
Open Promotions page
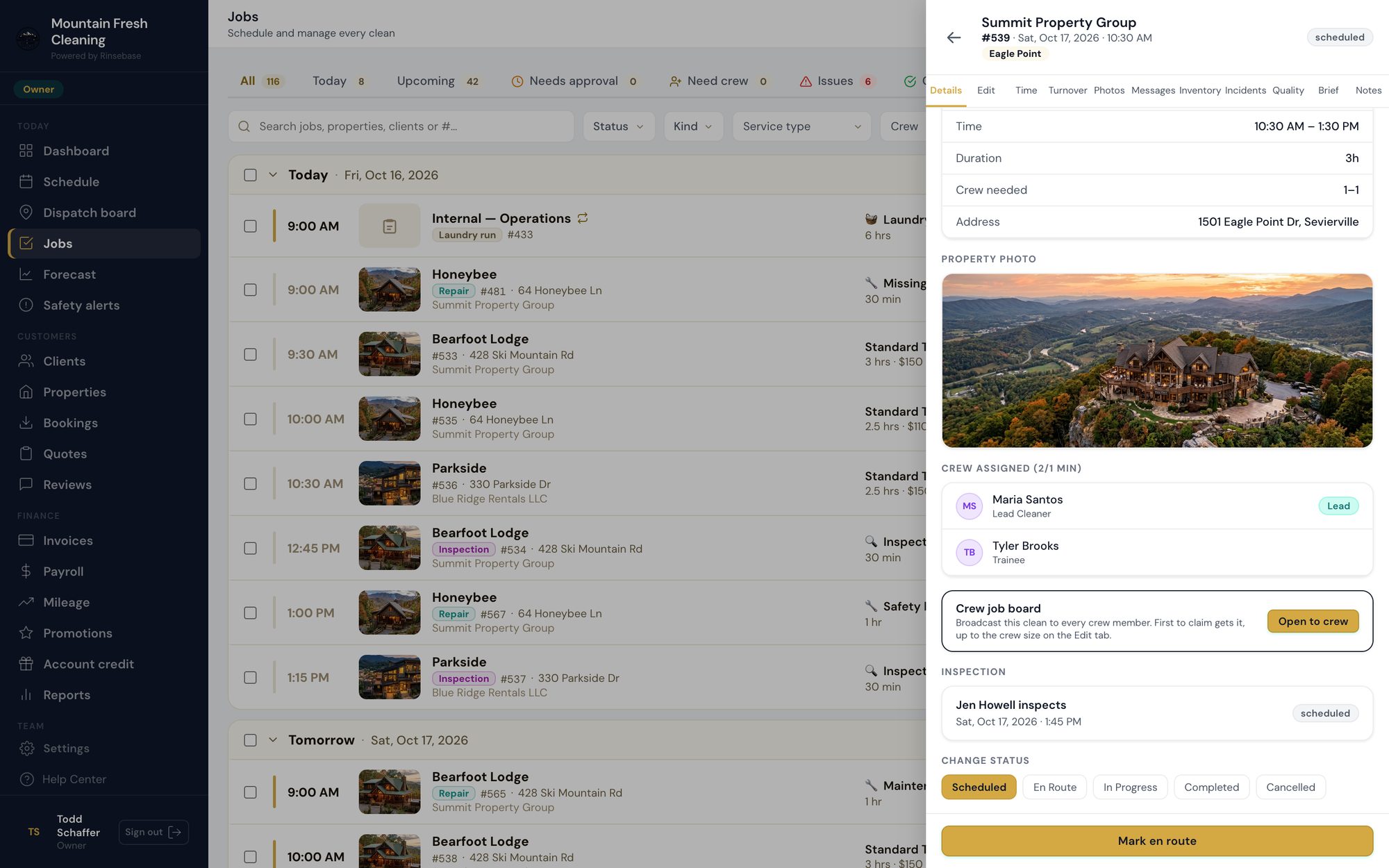pos(104,633)
